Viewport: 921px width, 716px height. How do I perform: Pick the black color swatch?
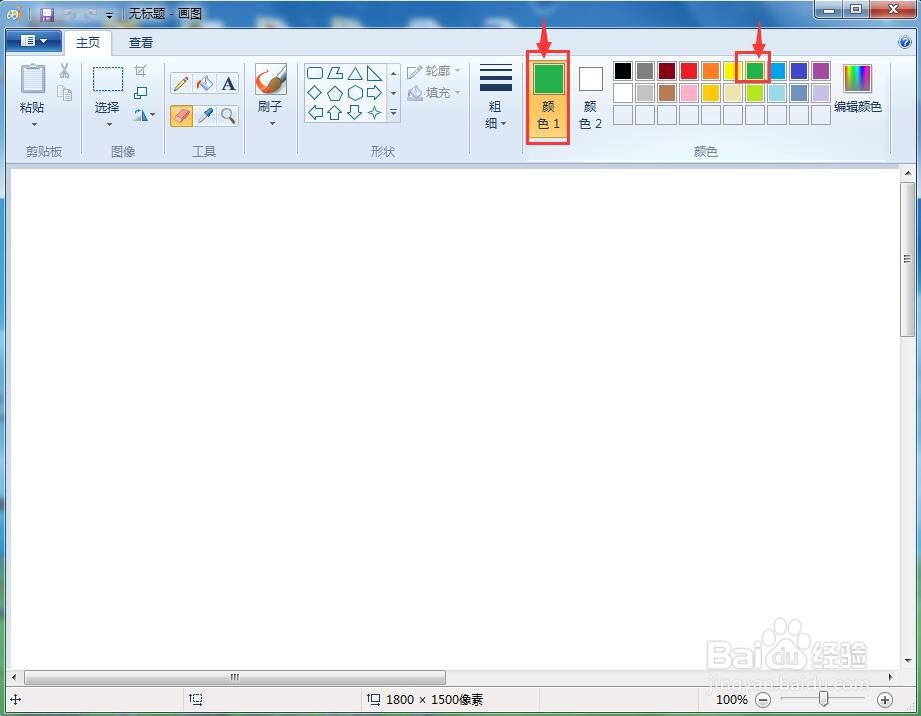623,71
